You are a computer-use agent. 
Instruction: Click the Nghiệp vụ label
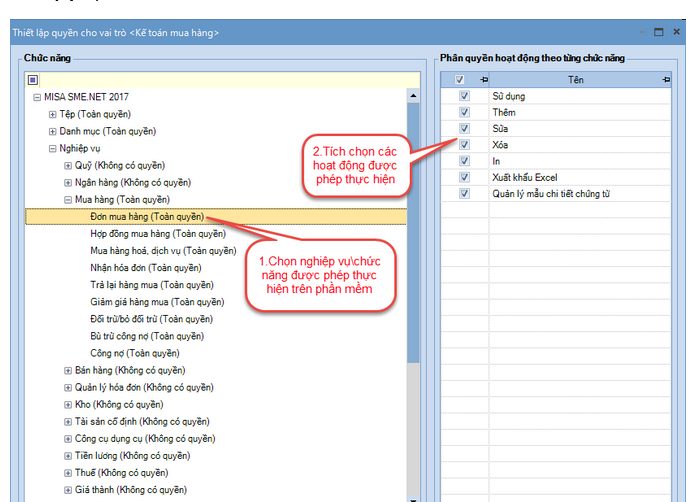tap(80, 148)
